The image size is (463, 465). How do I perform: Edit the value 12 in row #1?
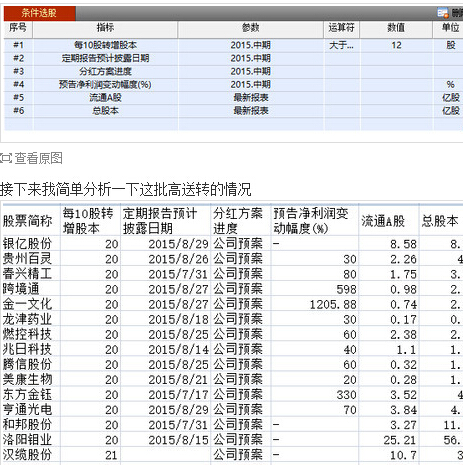coord(396,45)
